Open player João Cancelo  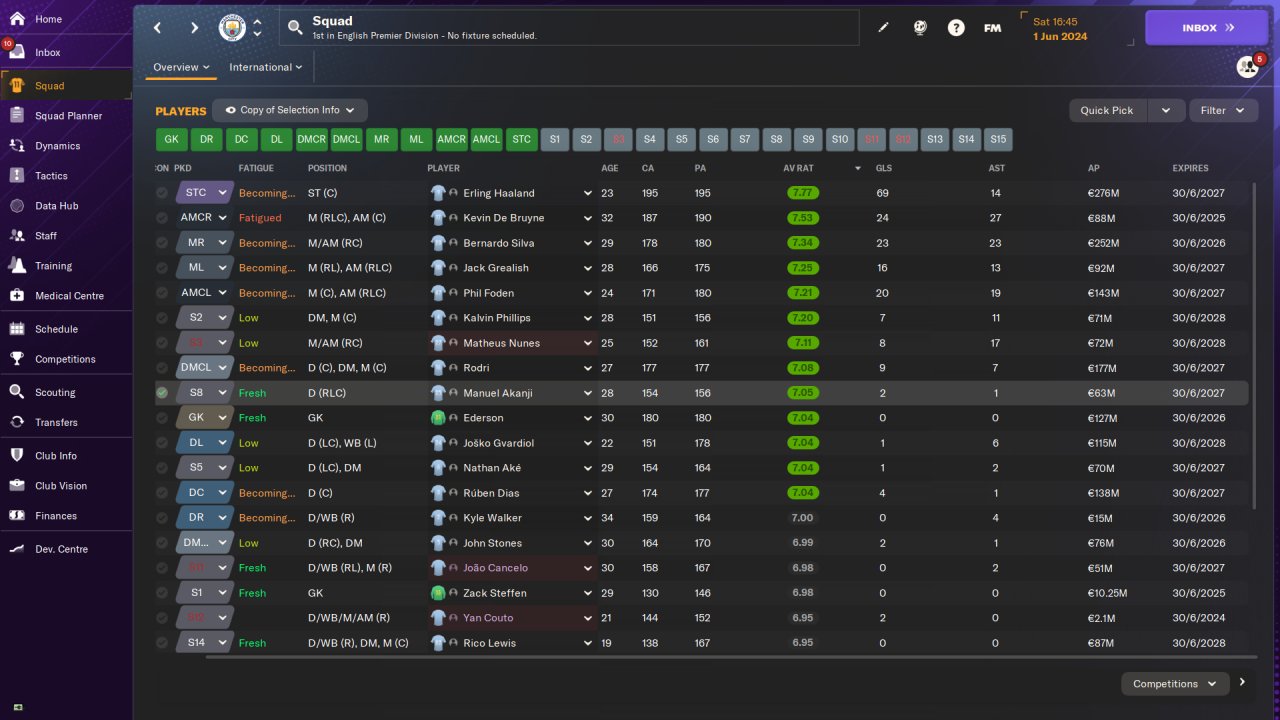coord(495,568)
